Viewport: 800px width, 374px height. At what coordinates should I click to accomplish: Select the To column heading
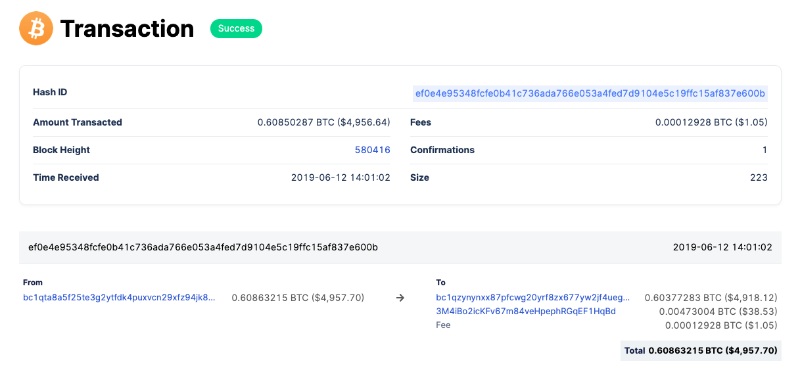(x=441, y=282)
